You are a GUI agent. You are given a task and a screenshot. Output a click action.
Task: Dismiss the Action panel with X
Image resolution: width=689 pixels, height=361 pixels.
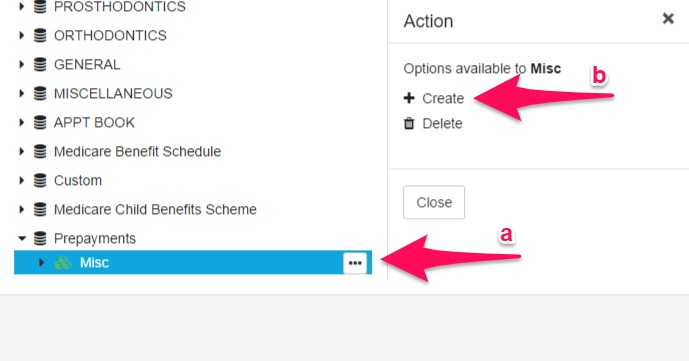(x=668, y=18)
